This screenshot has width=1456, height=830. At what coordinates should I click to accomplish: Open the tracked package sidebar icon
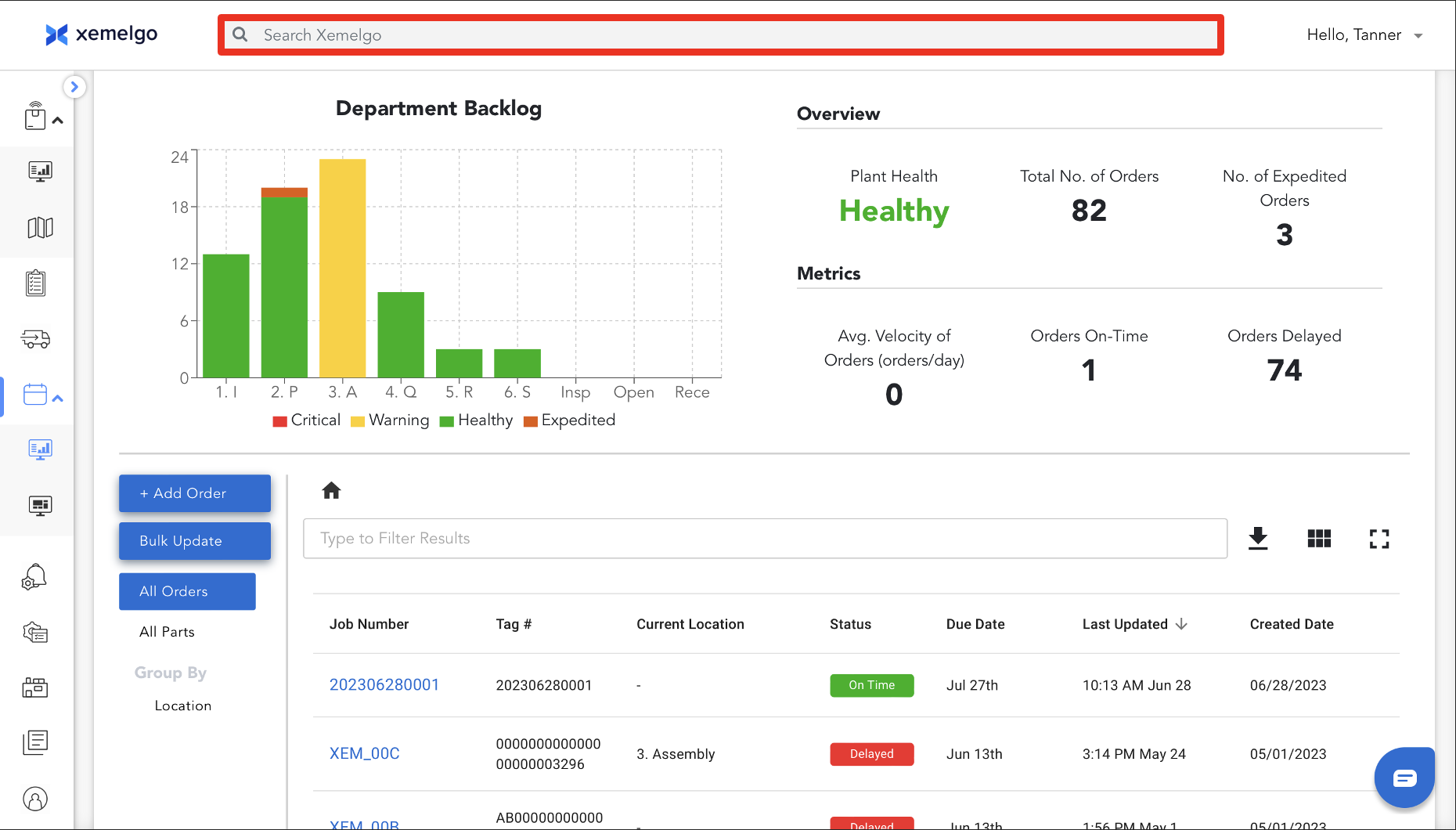(x=35, y=116)
